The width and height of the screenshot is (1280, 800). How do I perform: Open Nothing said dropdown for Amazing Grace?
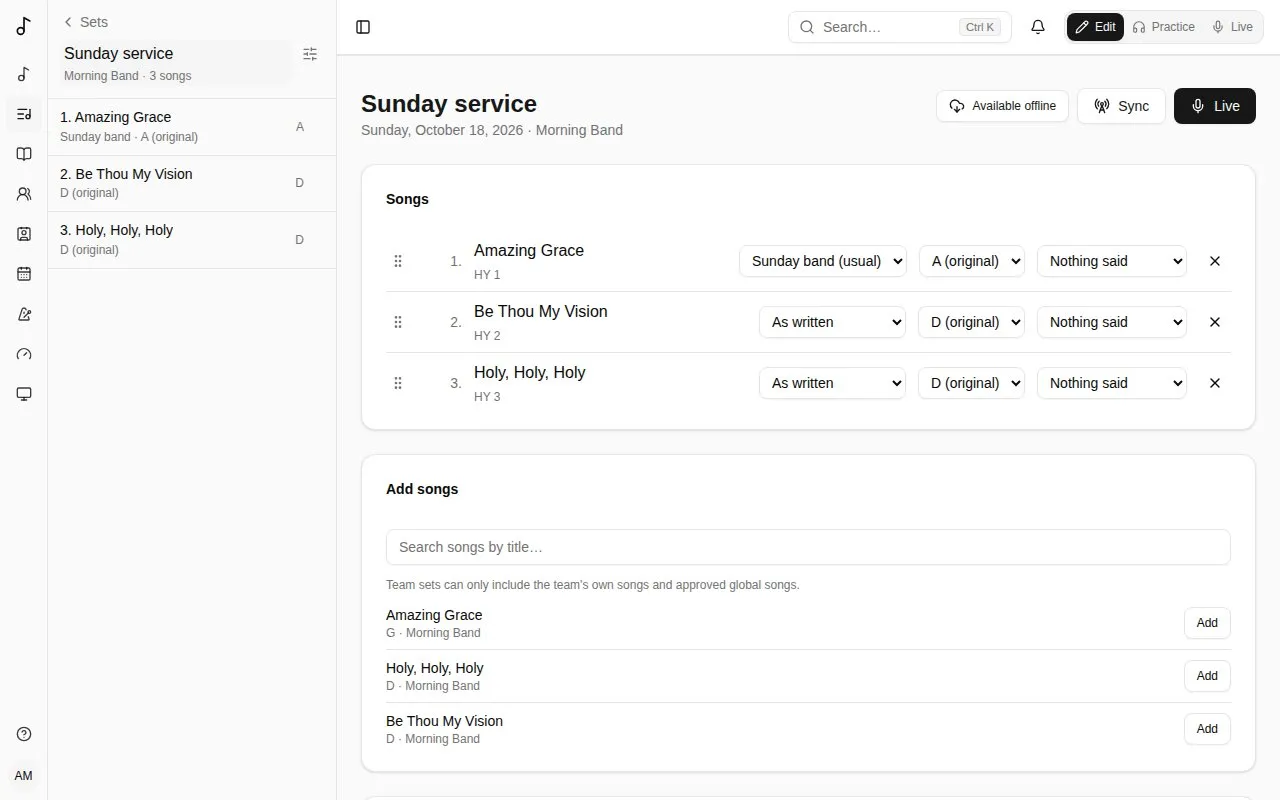pos(1112,261)
